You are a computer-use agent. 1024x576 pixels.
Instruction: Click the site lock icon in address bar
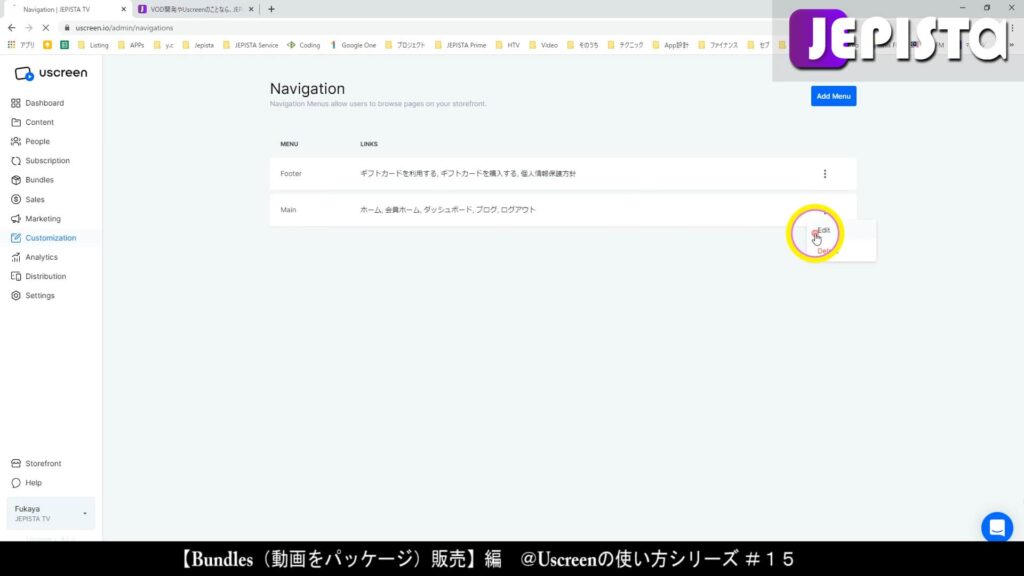coord(67,28)
